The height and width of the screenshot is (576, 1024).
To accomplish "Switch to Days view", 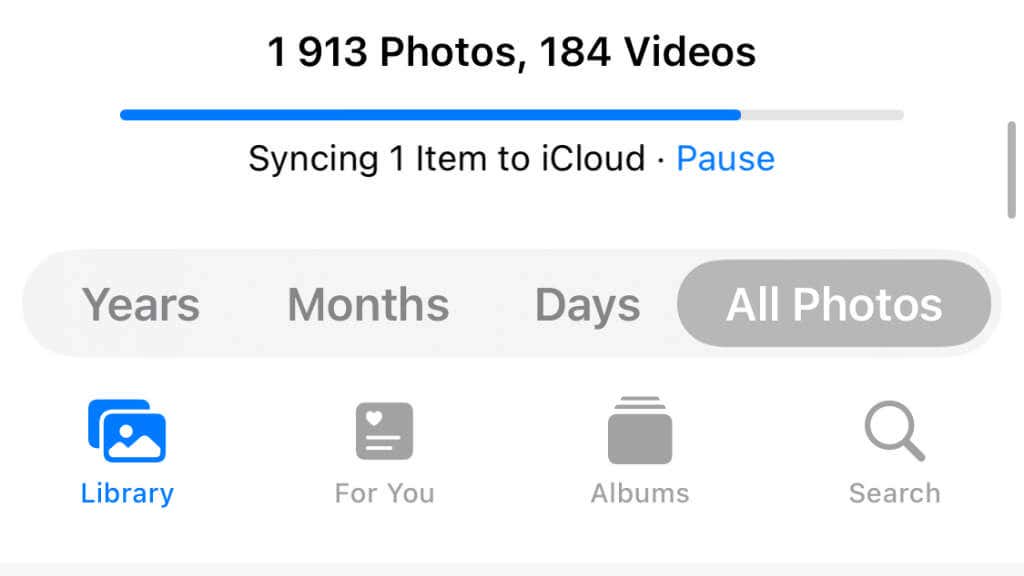I will 587,305.
